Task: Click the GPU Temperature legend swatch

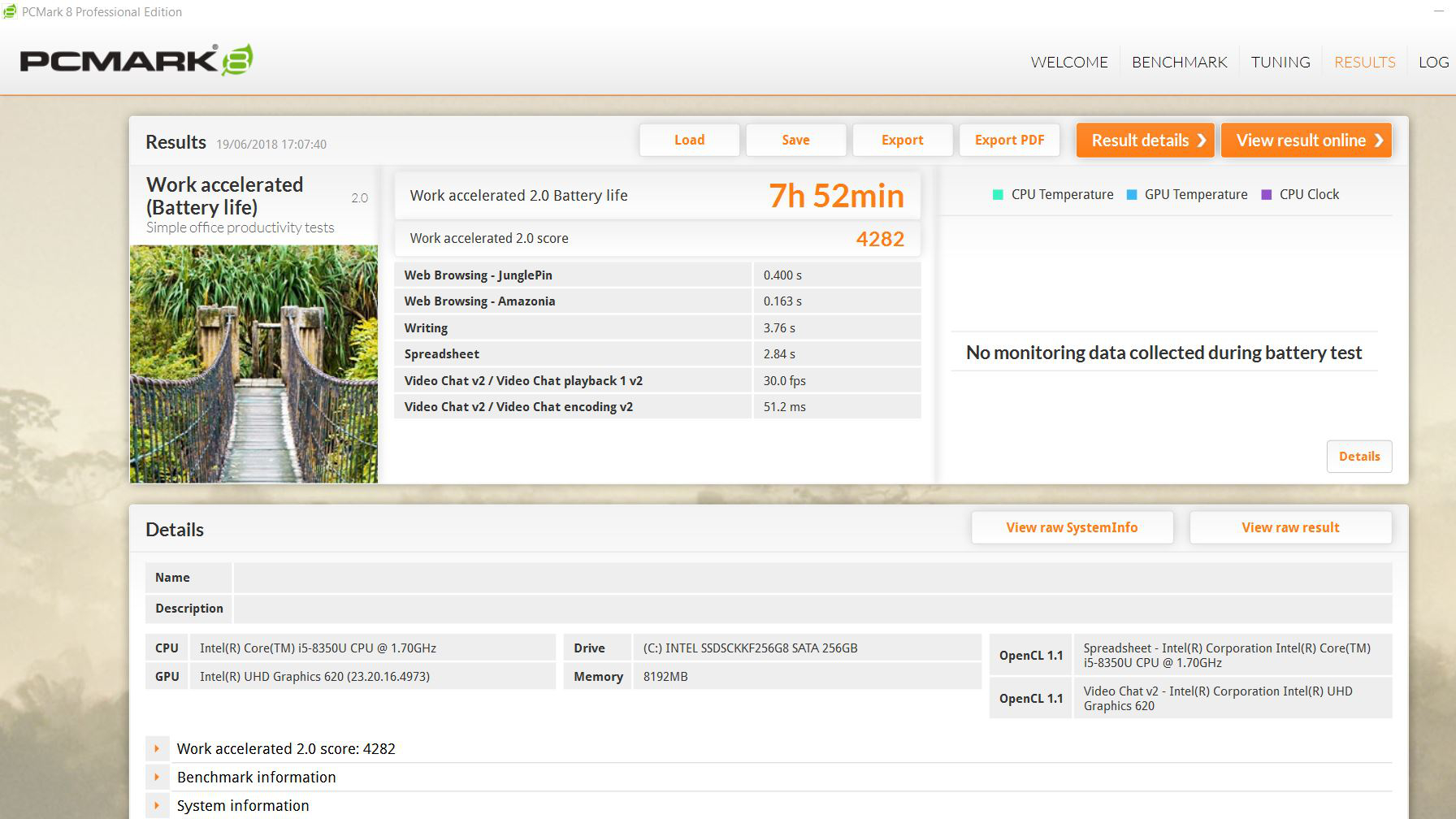Action: pos(1132,194)
